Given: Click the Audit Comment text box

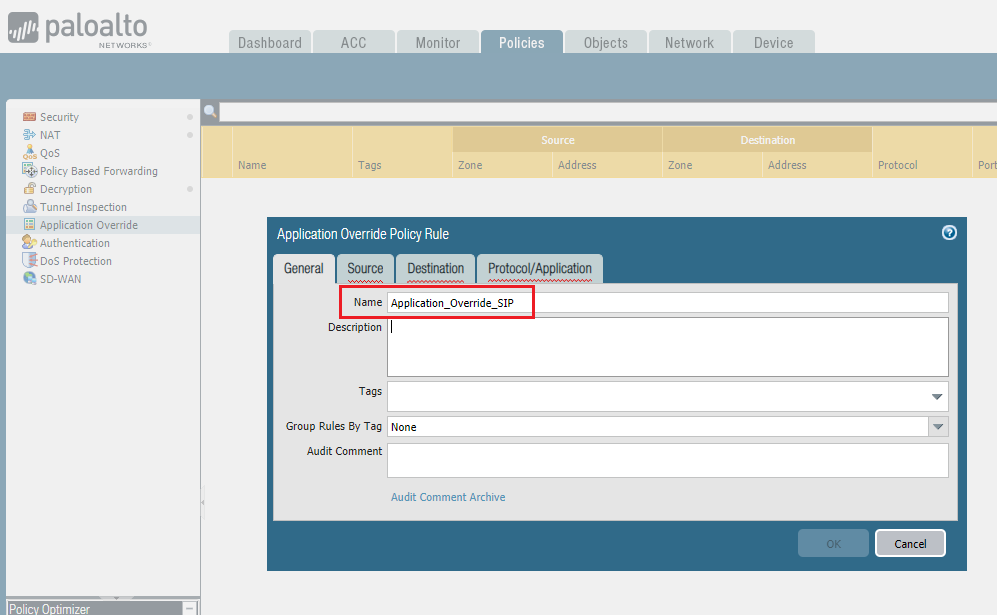Looking at the screenshot, I should point(668,460).
